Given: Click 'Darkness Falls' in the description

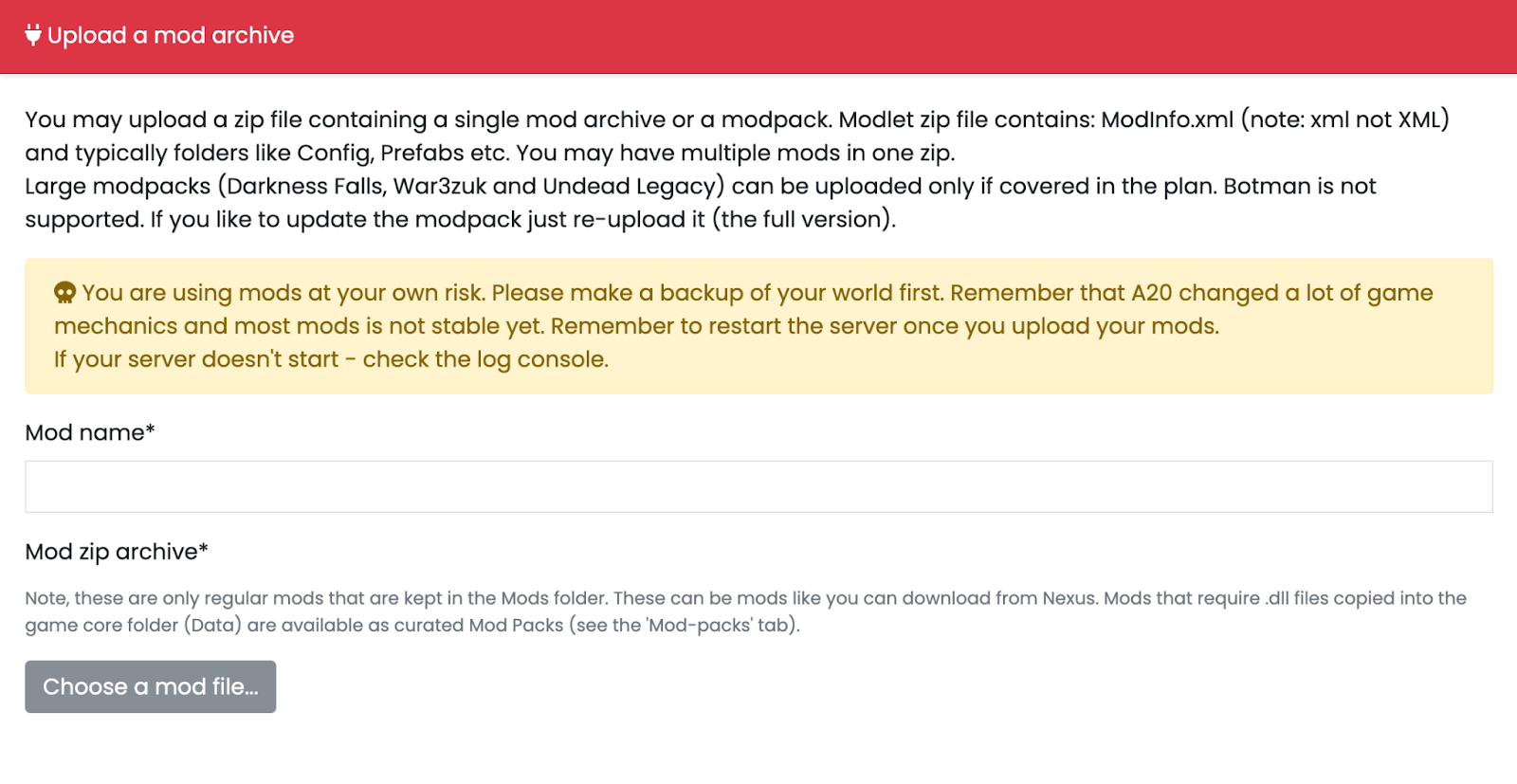Looking at the screenshot, I should (302, 186).
